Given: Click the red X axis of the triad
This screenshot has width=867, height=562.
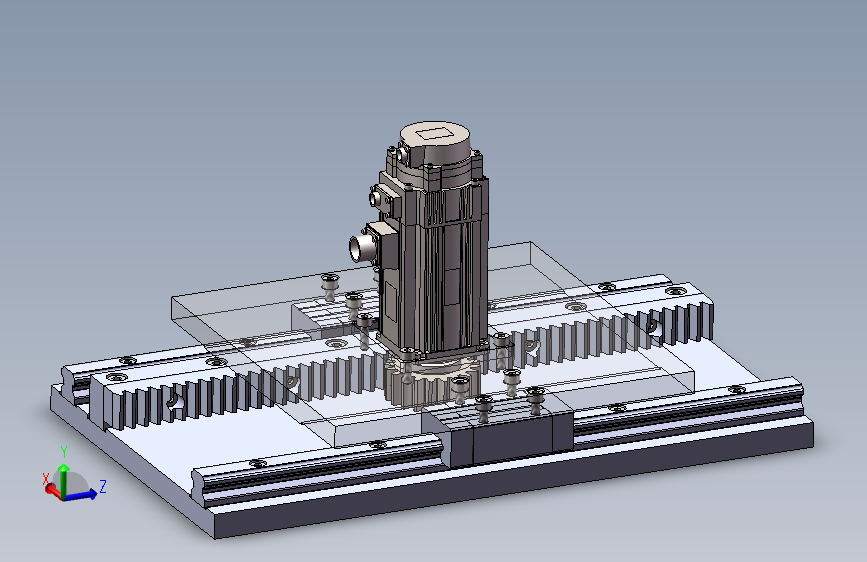Looking at the screenshot, I should (x=53, y=490).
